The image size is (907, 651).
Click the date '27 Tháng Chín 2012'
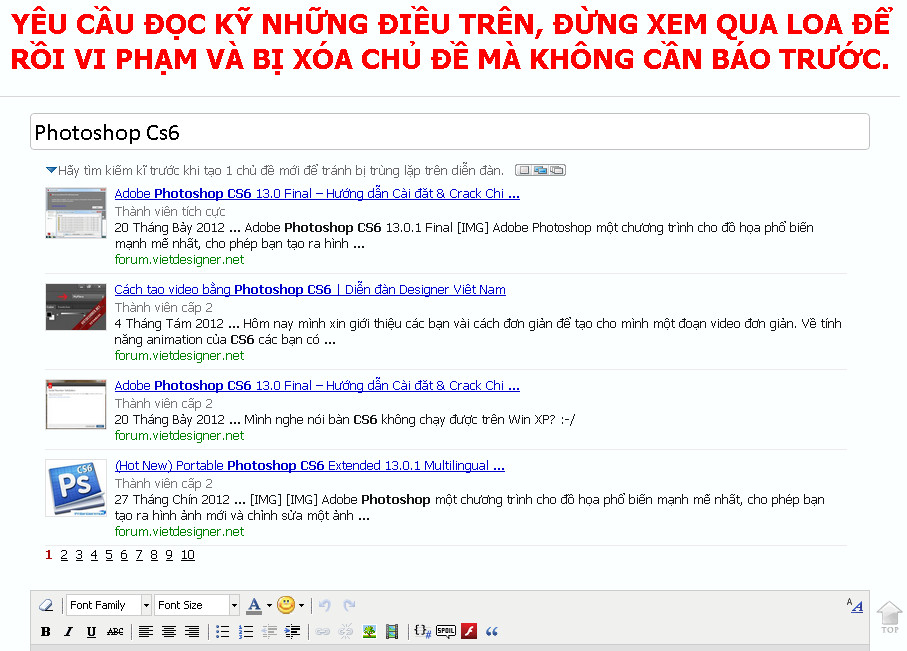172,499
